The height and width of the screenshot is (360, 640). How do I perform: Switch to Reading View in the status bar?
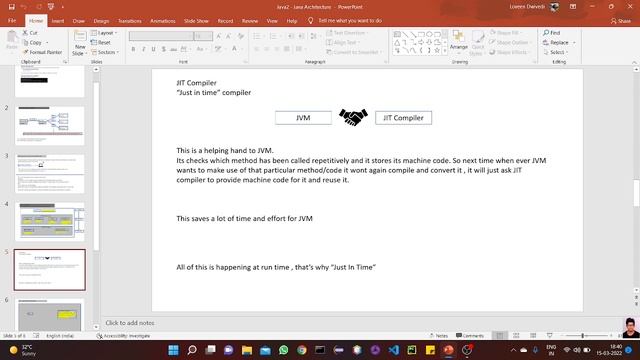click(533, 336)
